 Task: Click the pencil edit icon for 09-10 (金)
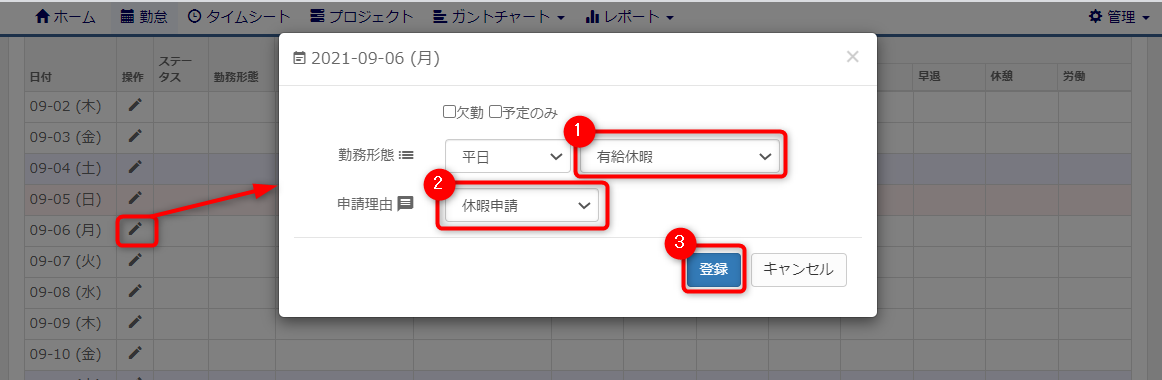pyautogui.click(x=134, y=353)
